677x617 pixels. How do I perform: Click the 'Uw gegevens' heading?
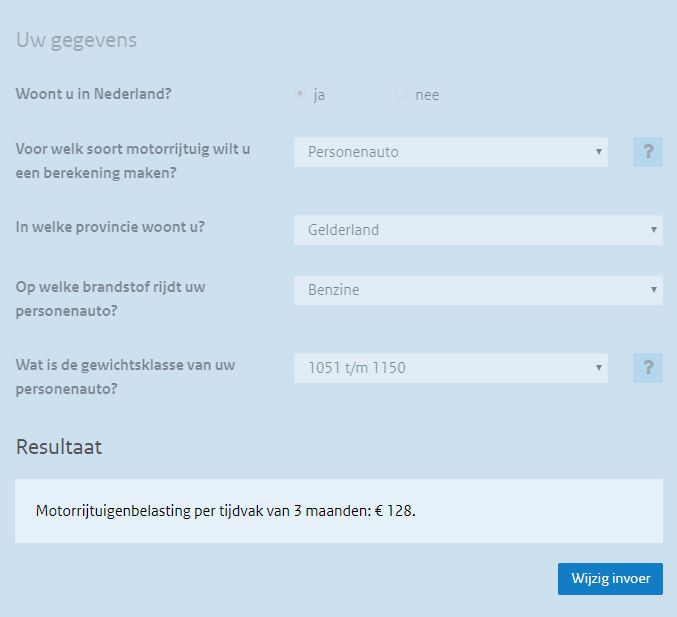coord(76,41)
